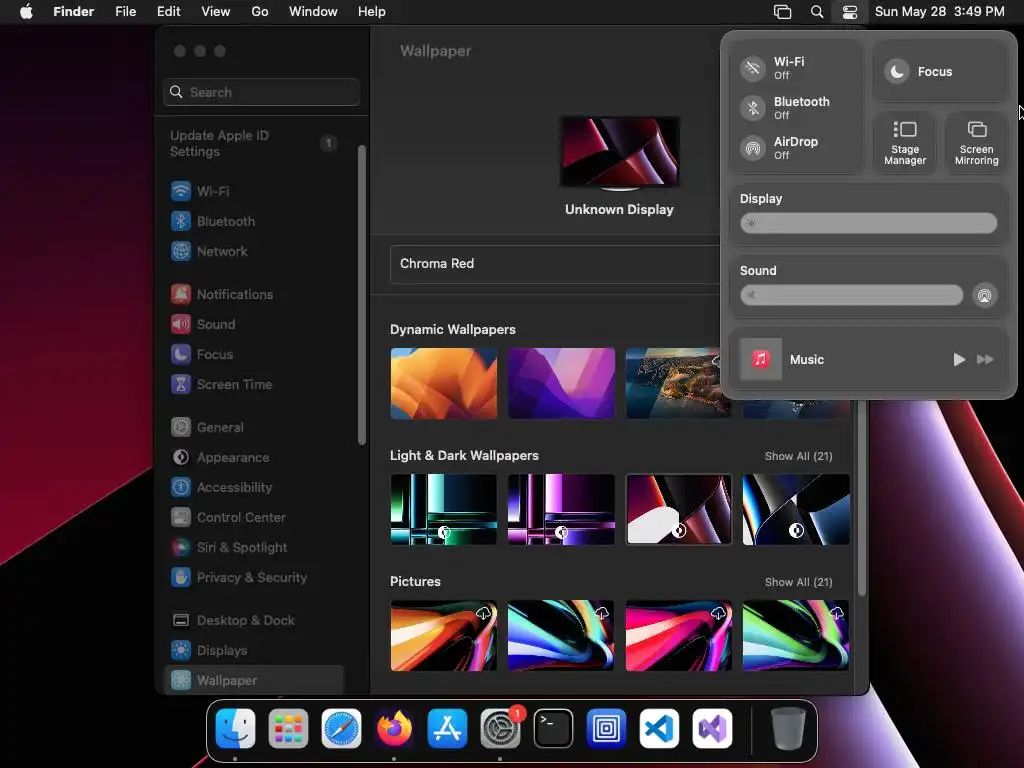The width and height of the screenshot is (1024, 768).
Task: Open Privacy & Security settings
Action: pos(253,578)
